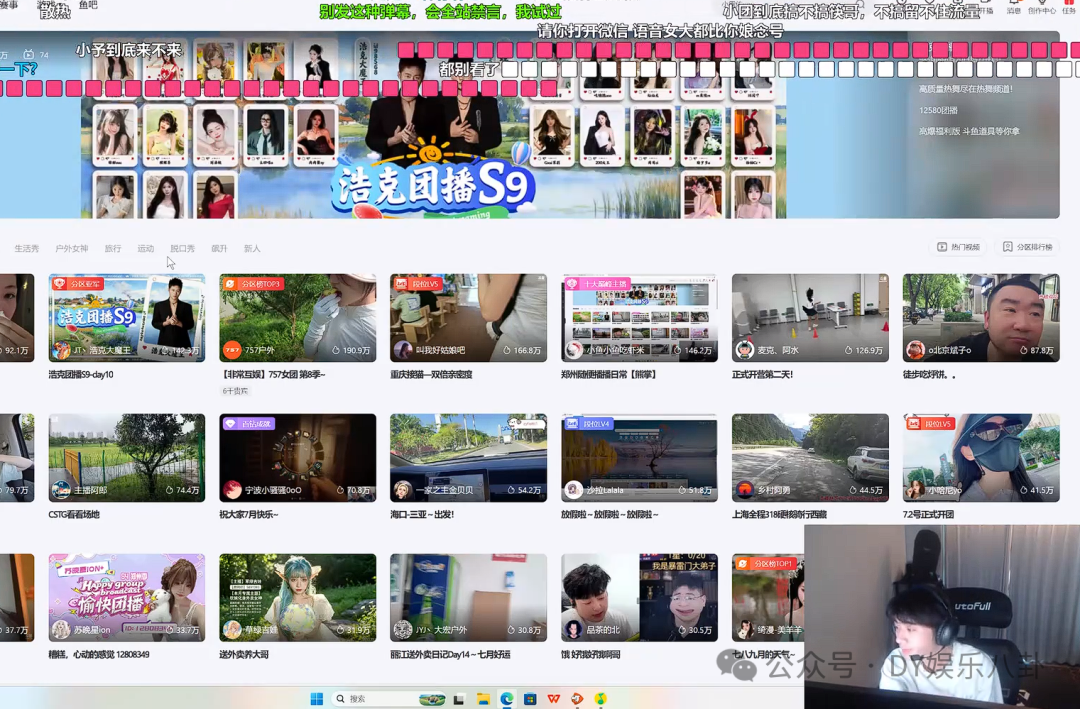Screen dimensions: 1080x709
Task: Click the title text "徒步吃饼饼"
Action: pos(929,375)
